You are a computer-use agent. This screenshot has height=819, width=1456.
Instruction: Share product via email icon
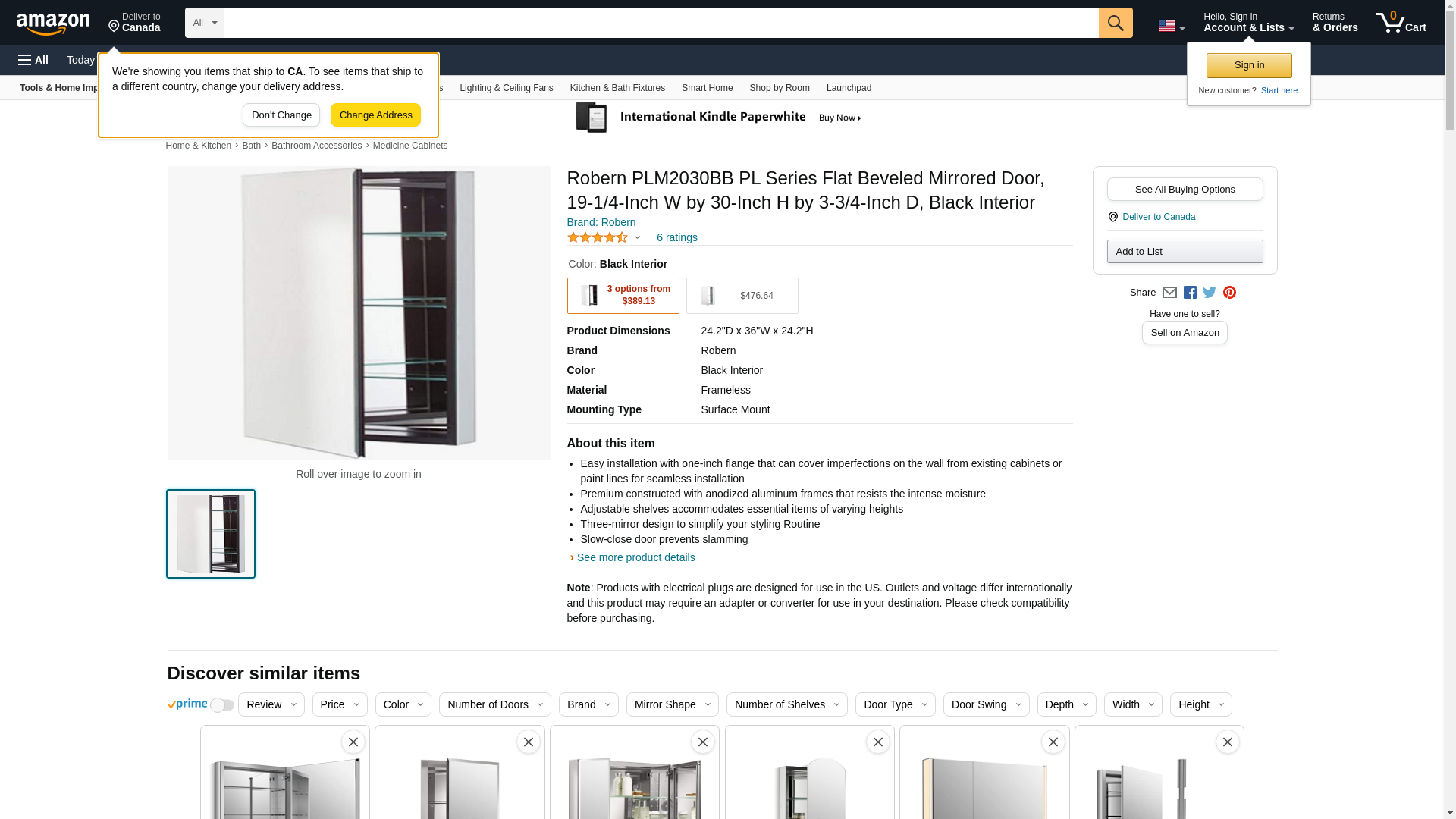pyautogui.click(x=1169, y=293)
